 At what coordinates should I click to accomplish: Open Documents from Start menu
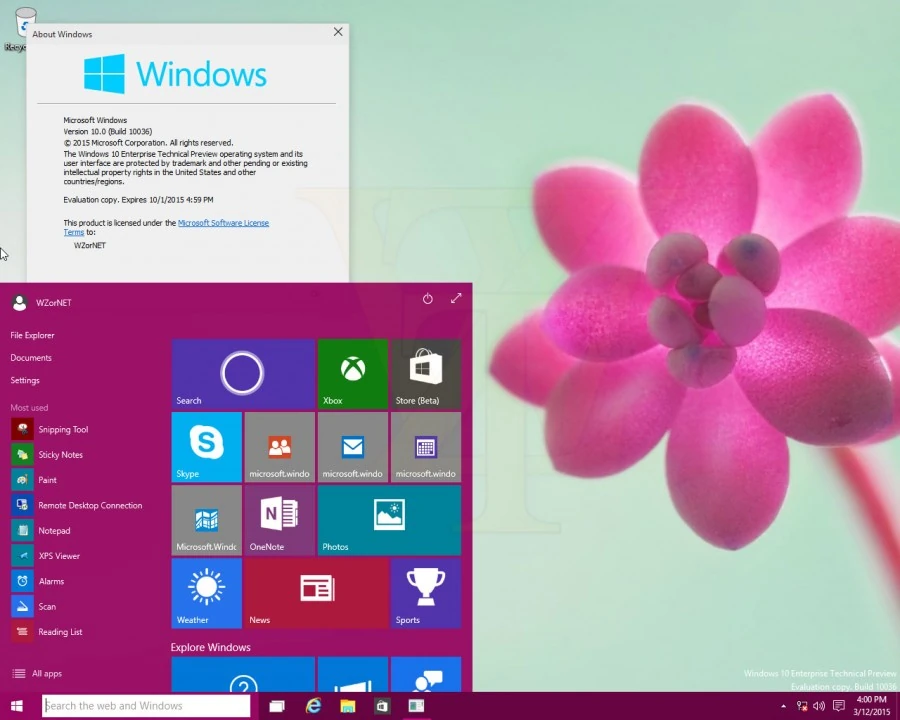tap(31, 358)
